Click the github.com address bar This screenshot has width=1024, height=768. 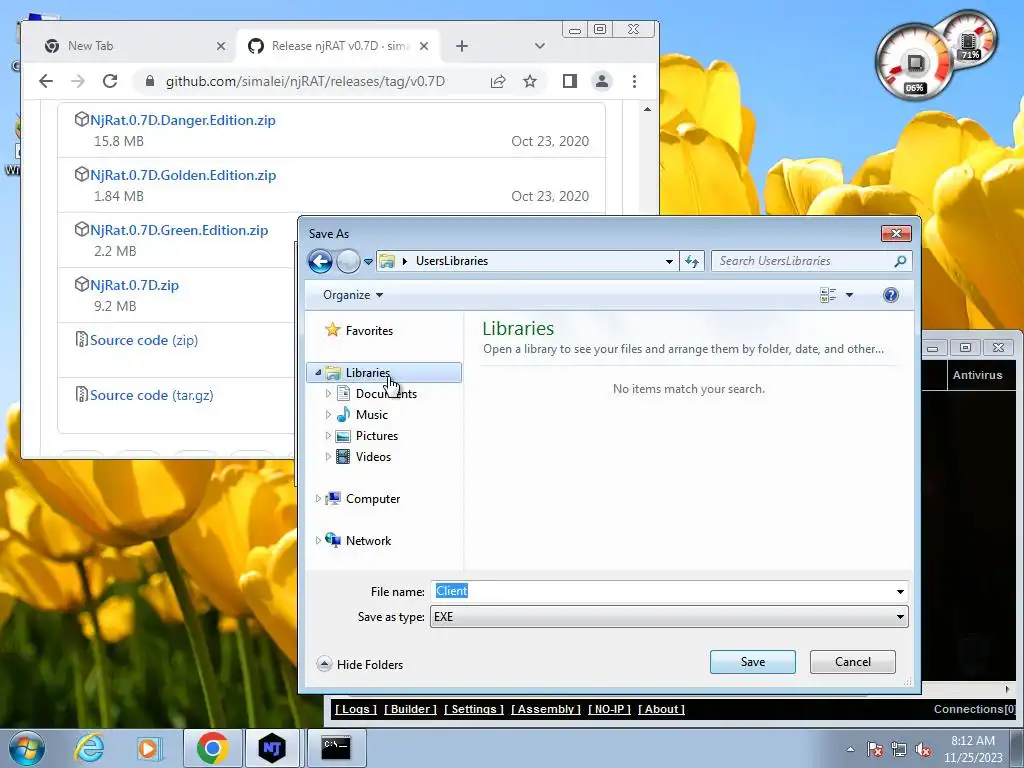point(305,81)
